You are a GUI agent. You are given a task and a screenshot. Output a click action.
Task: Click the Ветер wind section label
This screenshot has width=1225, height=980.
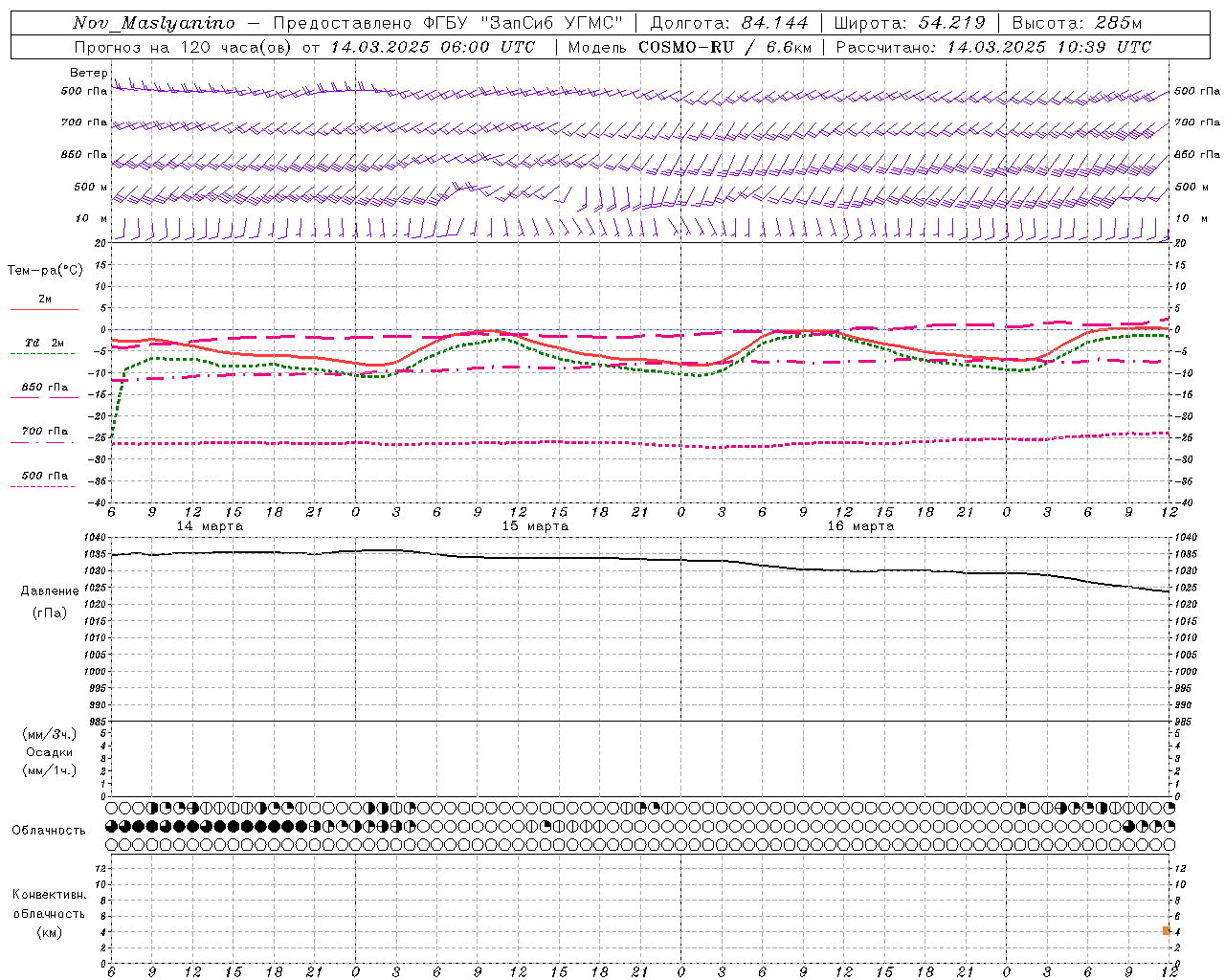[88, 73]
